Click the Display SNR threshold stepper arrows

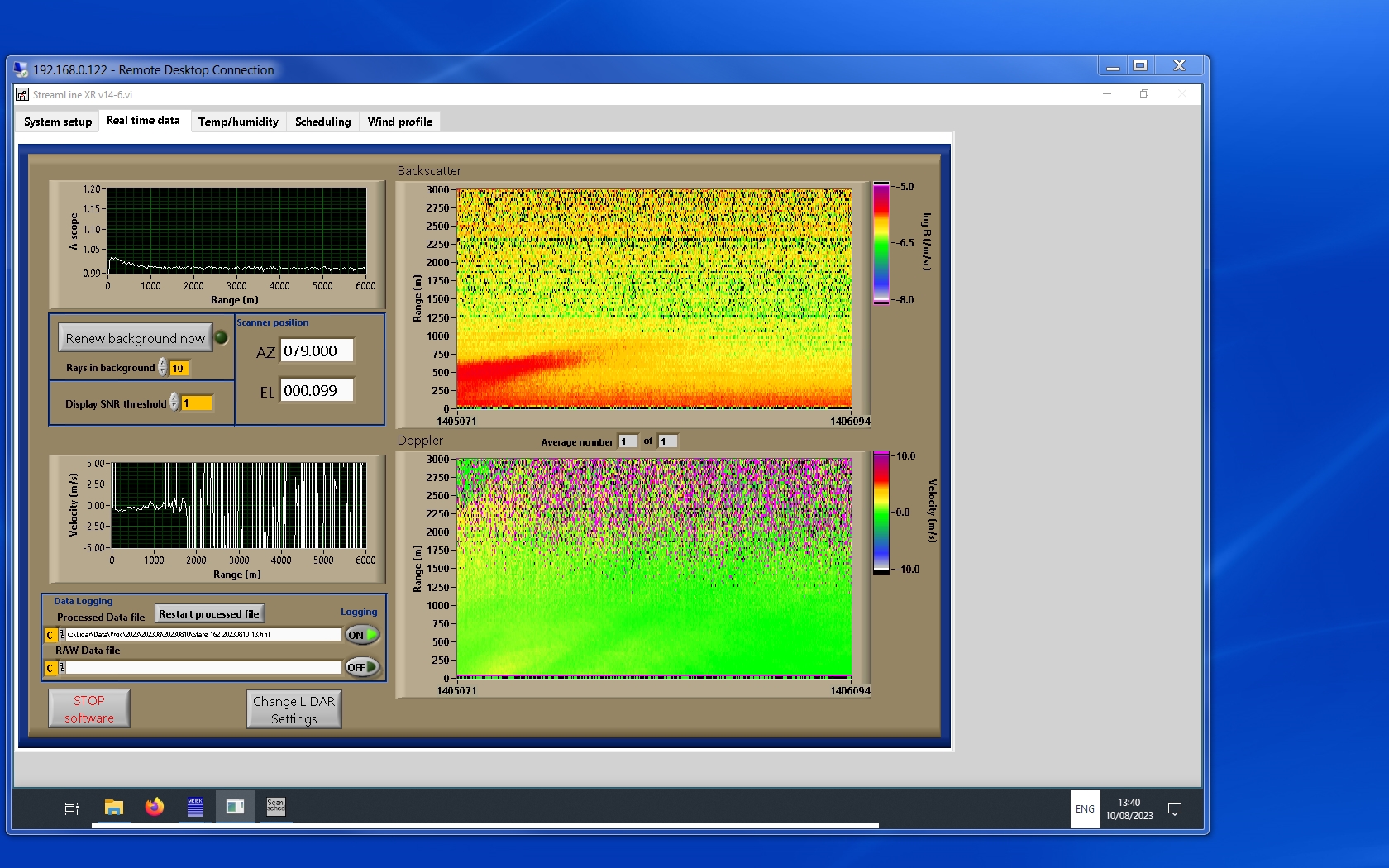(174, 403)
